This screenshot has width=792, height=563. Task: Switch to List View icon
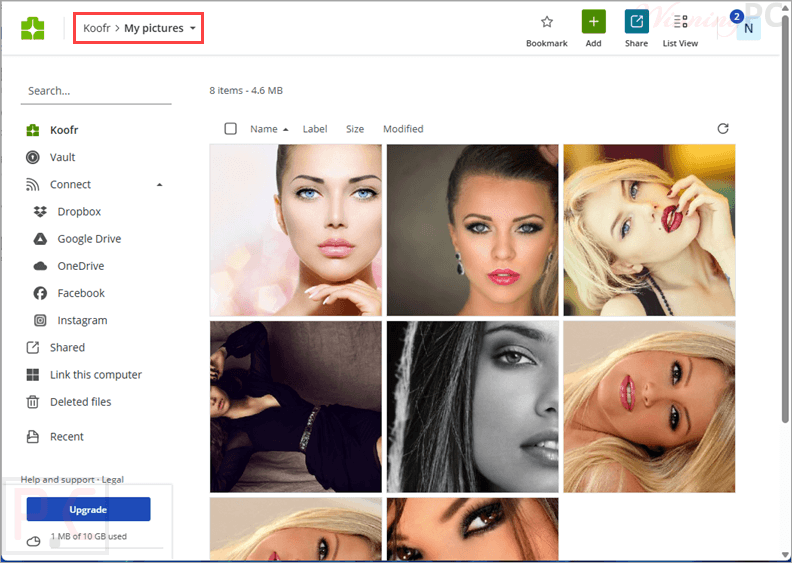(680, 21)
